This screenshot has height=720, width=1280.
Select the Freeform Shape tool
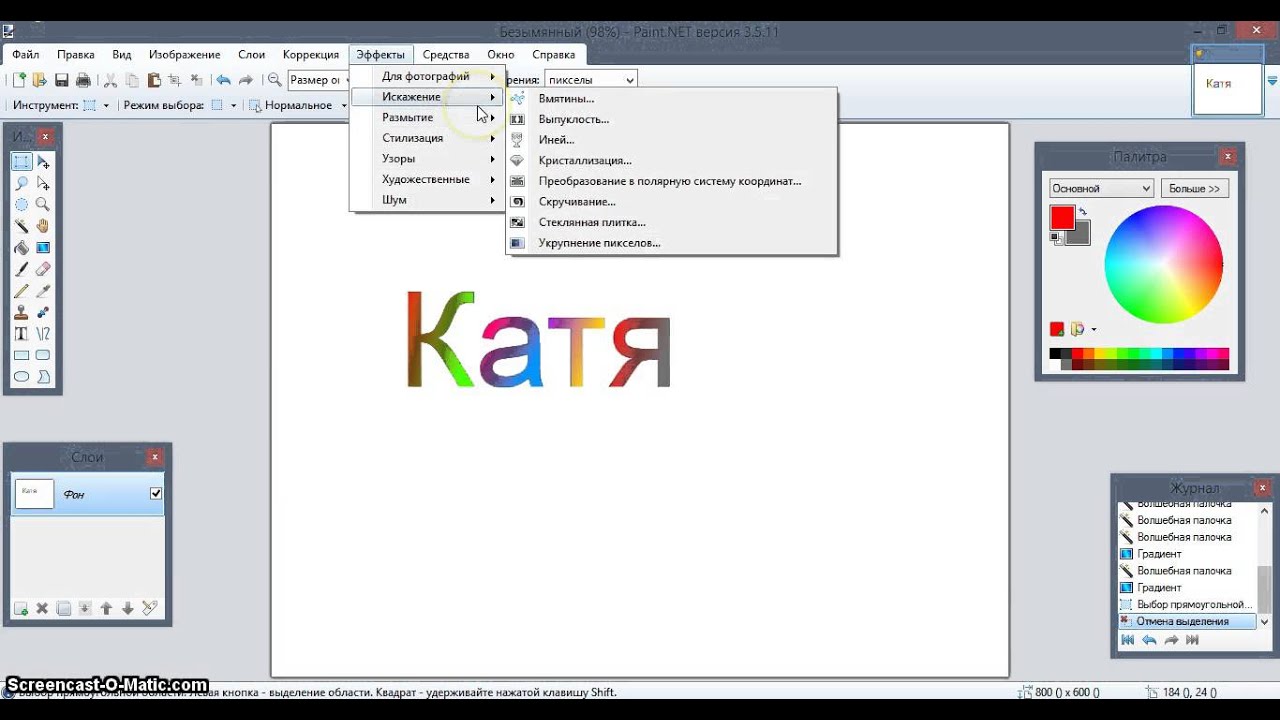[x=43, y=377]
